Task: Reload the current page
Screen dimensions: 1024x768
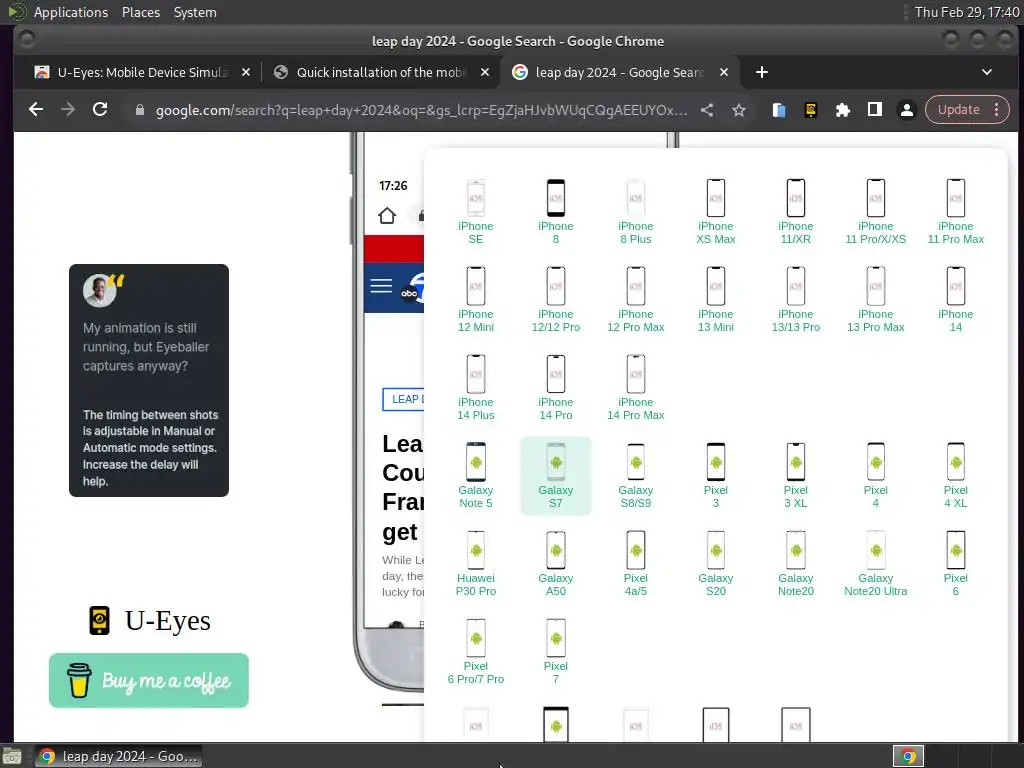Action: pos(99,110)
